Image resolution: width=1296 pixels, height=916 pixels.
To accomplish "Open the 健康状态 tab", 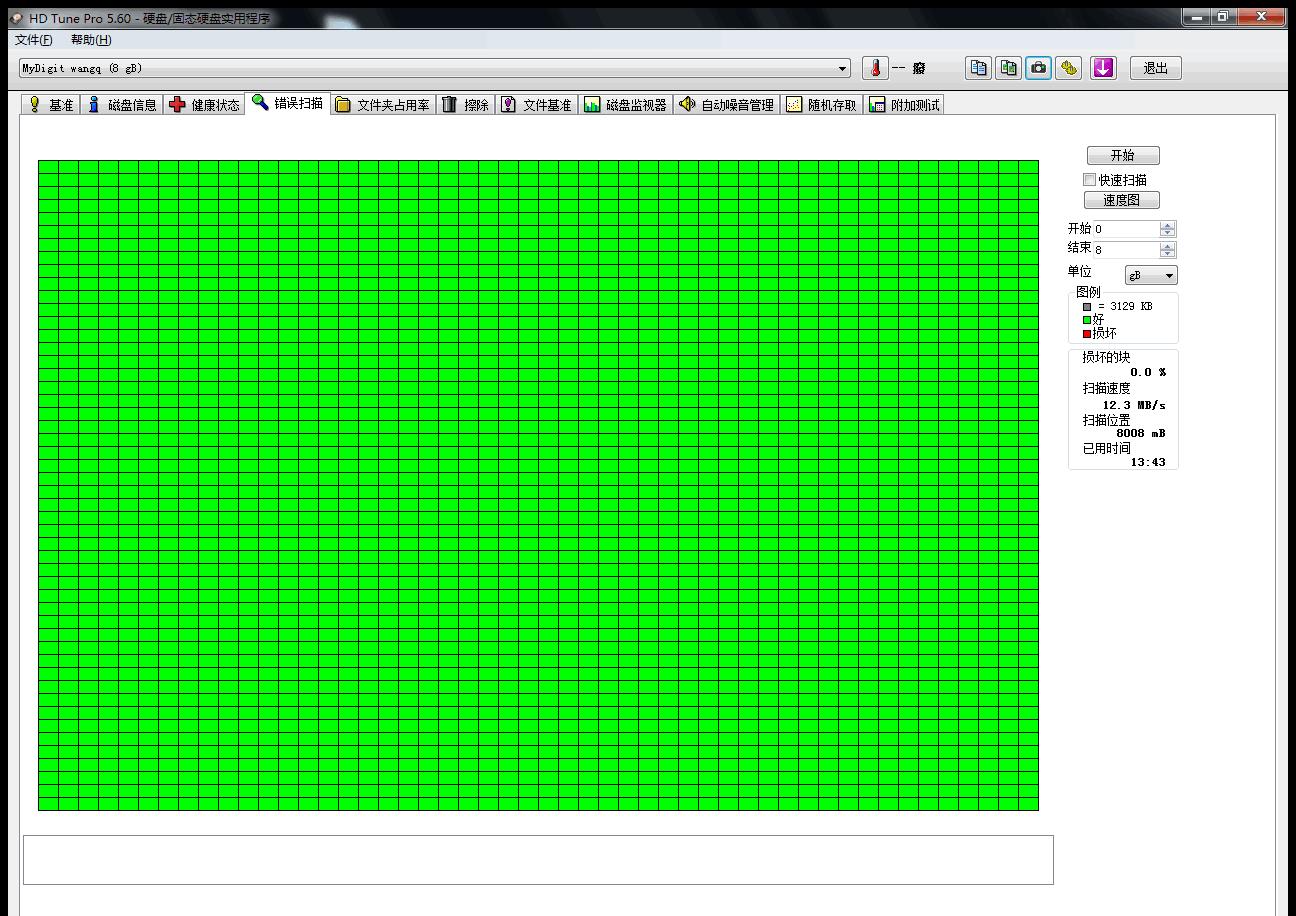I will click(205, 105).
